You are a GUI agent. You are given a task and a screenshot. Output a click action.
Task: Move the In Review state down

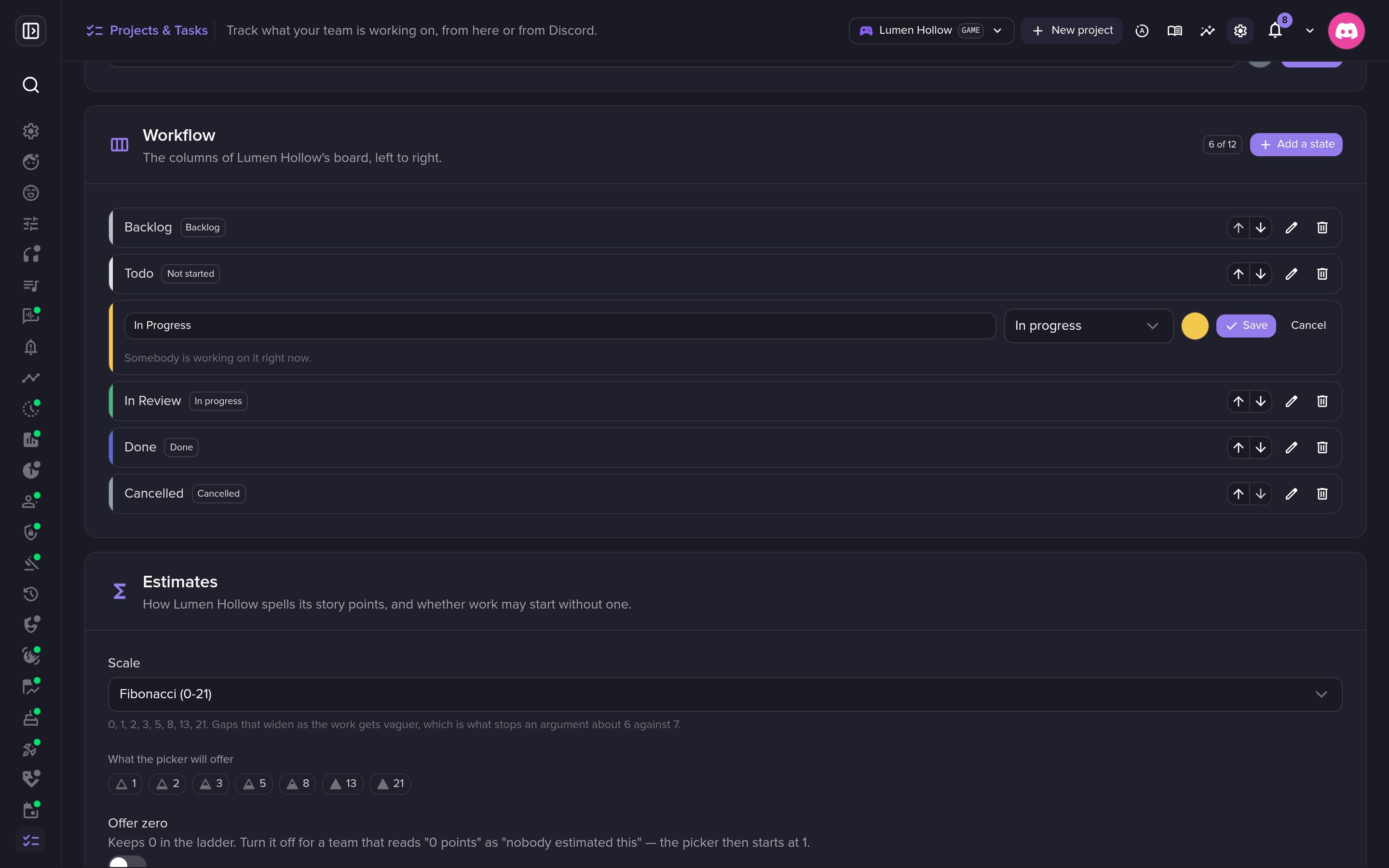[x=1260, y=401]
